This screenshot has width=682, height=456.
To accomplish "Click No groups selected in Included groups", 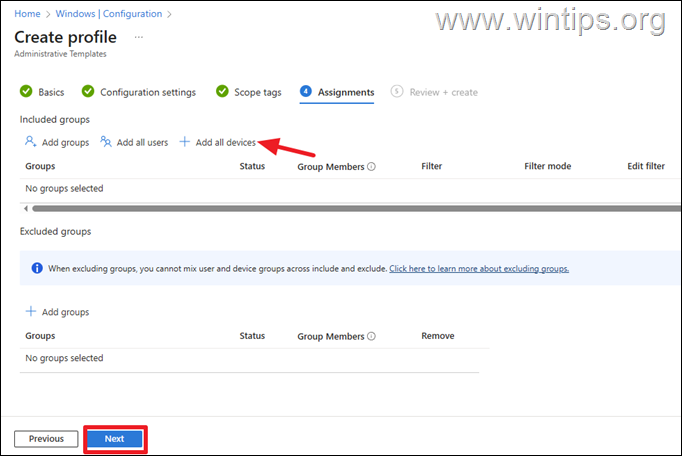I will point(64,188).
